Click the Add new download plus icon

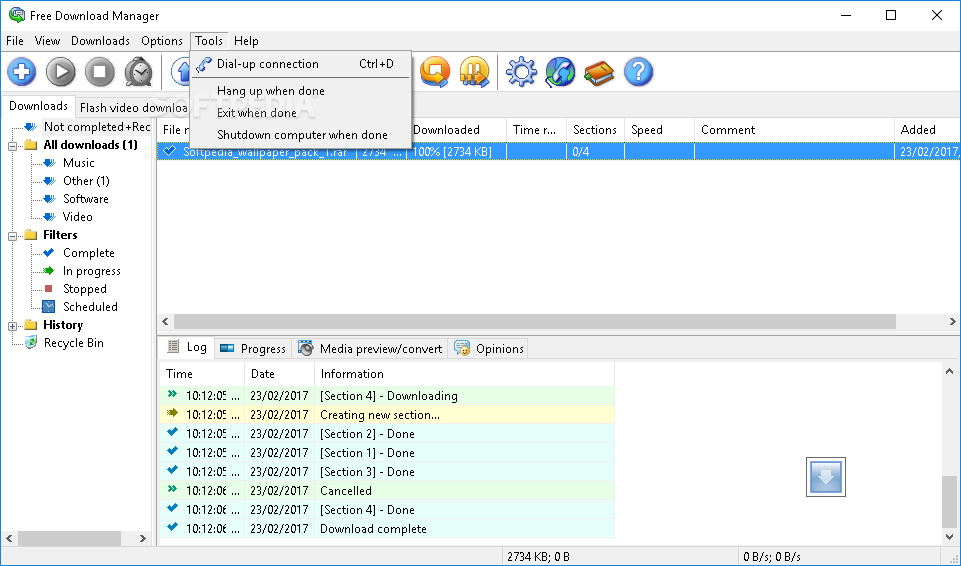coord(21,72)
